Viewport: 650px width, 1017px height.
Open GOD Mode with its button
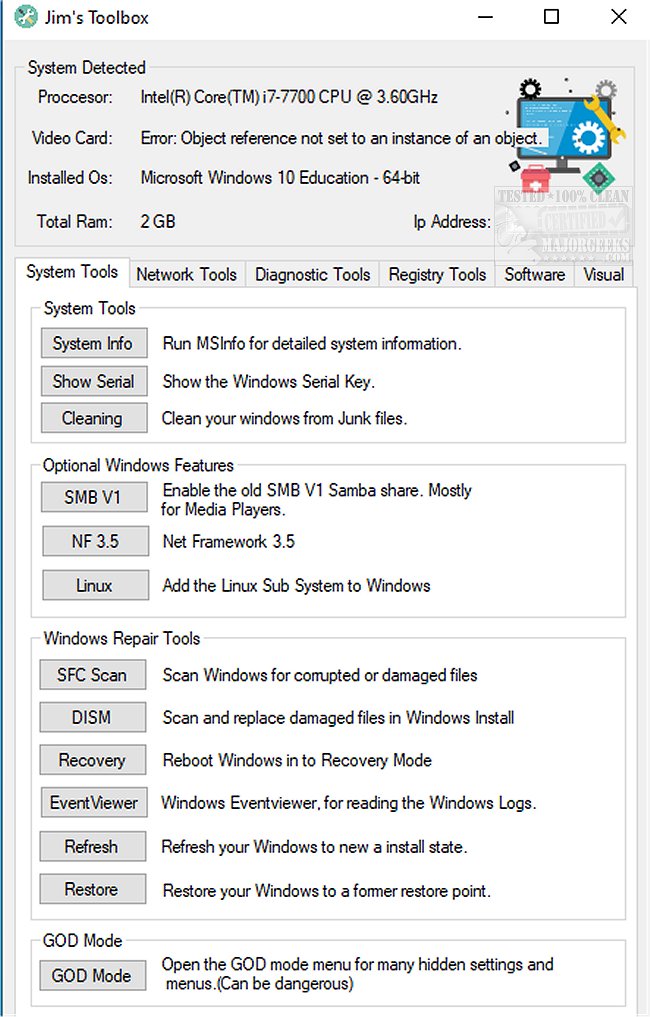pyautogui.click(x=92, y=975)
